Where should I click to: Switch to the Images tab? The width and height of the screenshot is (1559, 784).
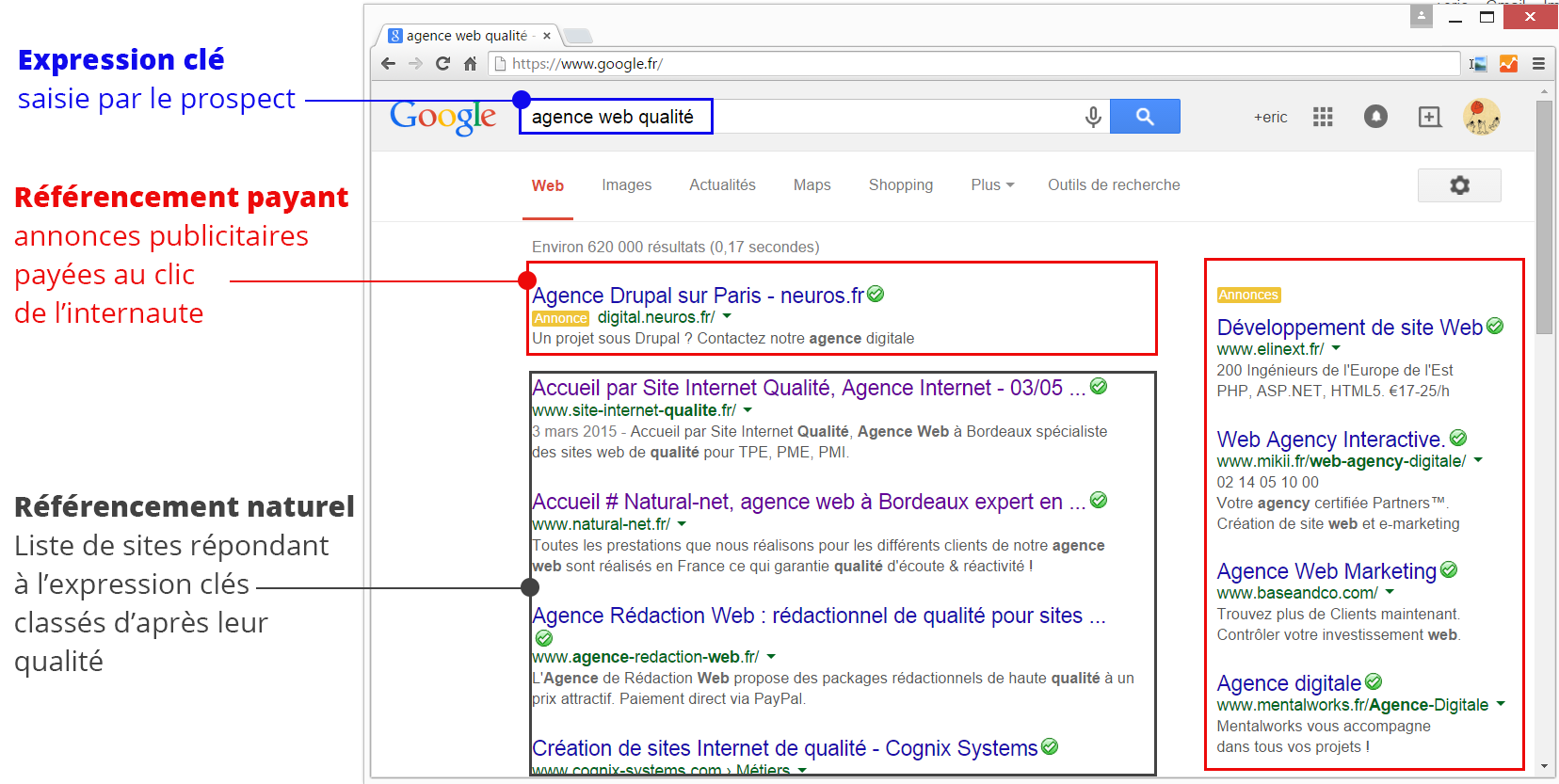[x=627, y=185]
